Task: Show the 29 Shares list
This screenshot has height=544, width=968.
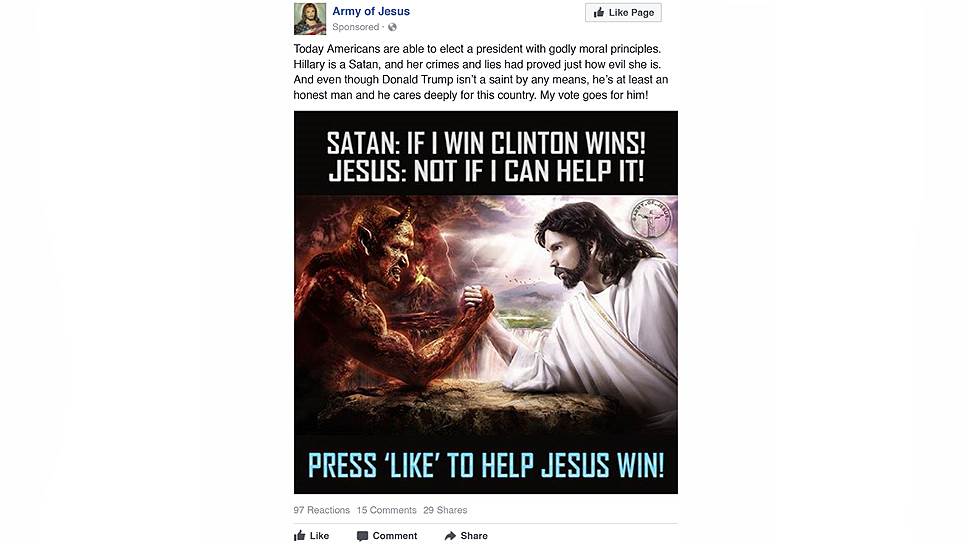Action: point(445,510)
